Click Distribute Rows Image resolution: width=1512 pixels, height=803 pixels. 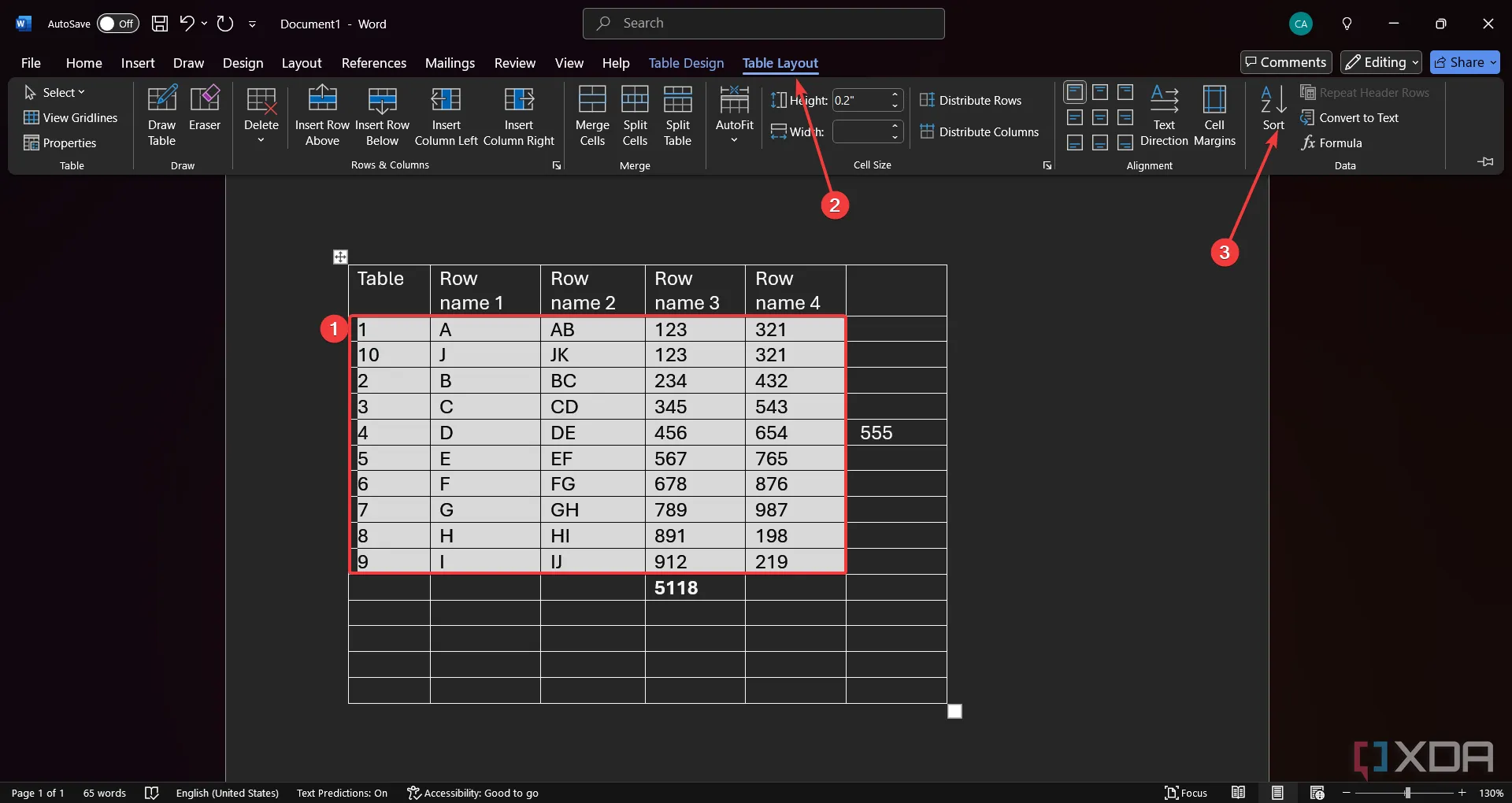pyautogui.click(x=970, y=100)
